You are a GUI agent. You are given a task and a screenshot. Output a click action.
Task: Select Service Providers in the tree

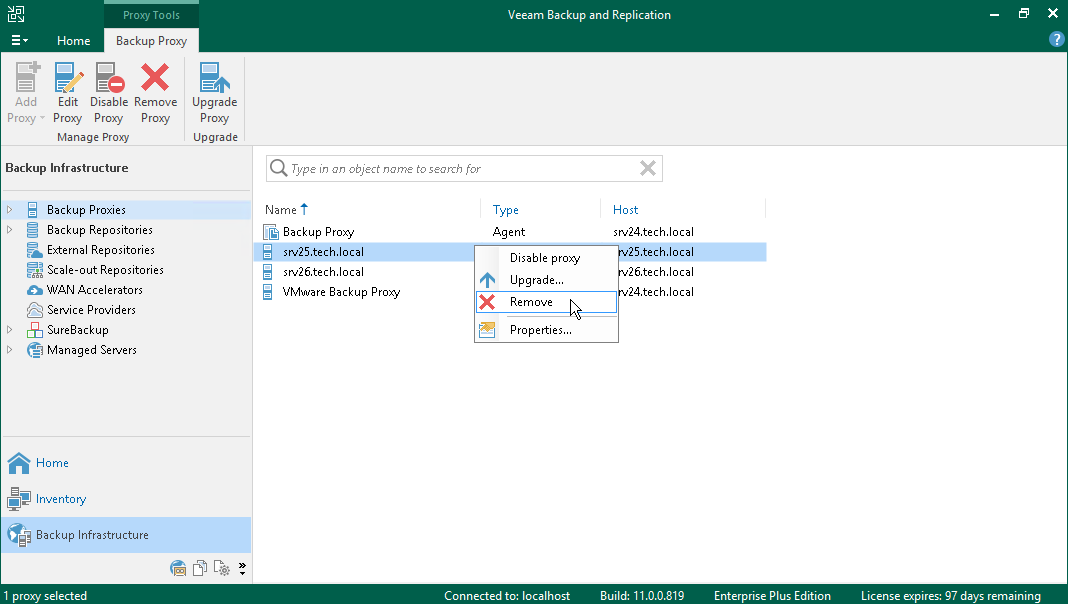[x=91, y=310]
